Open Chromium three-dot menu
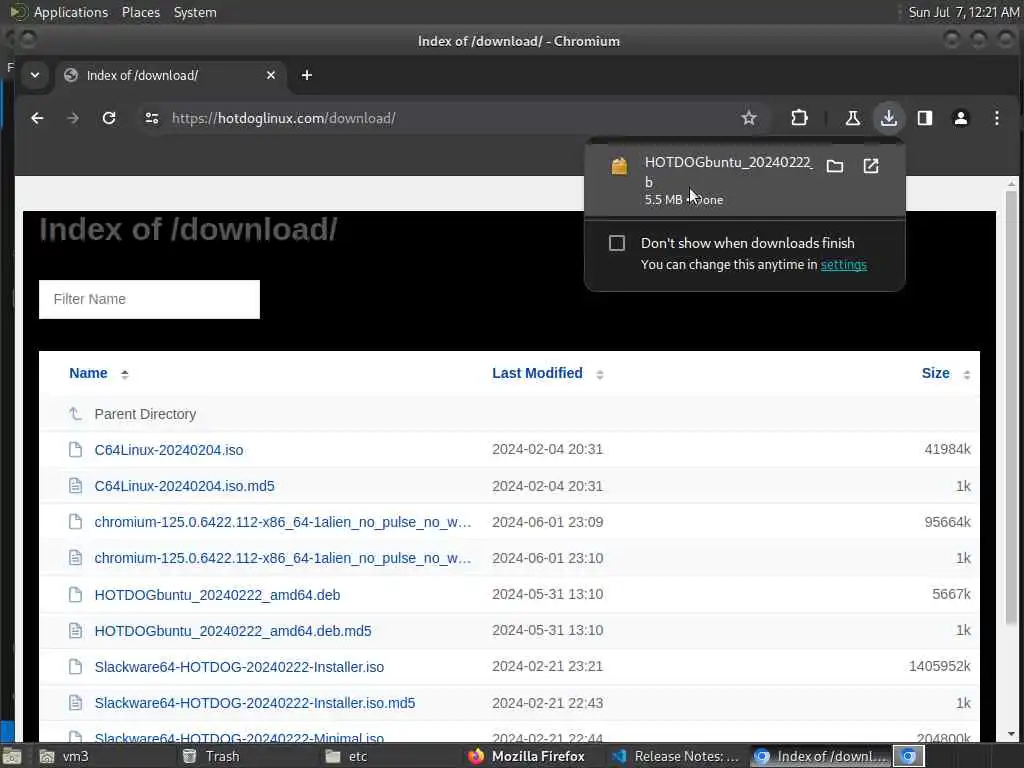1024x768 pixels. click(x=997, y=118)
